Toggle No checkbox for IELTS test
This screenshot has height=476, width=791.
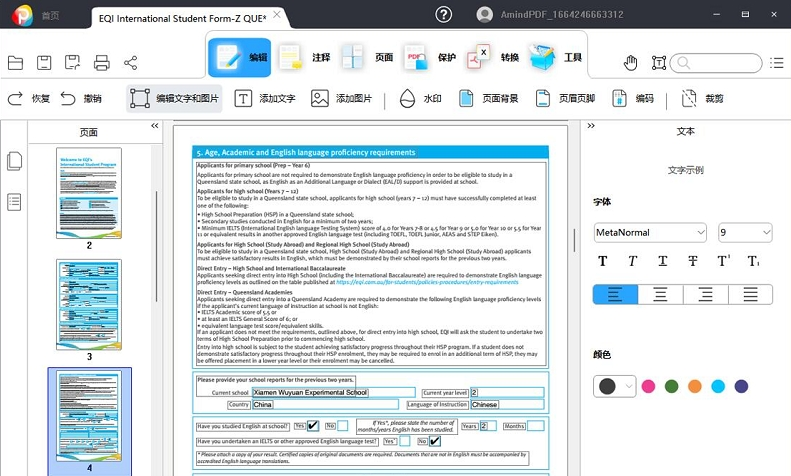tap(435, 441)
